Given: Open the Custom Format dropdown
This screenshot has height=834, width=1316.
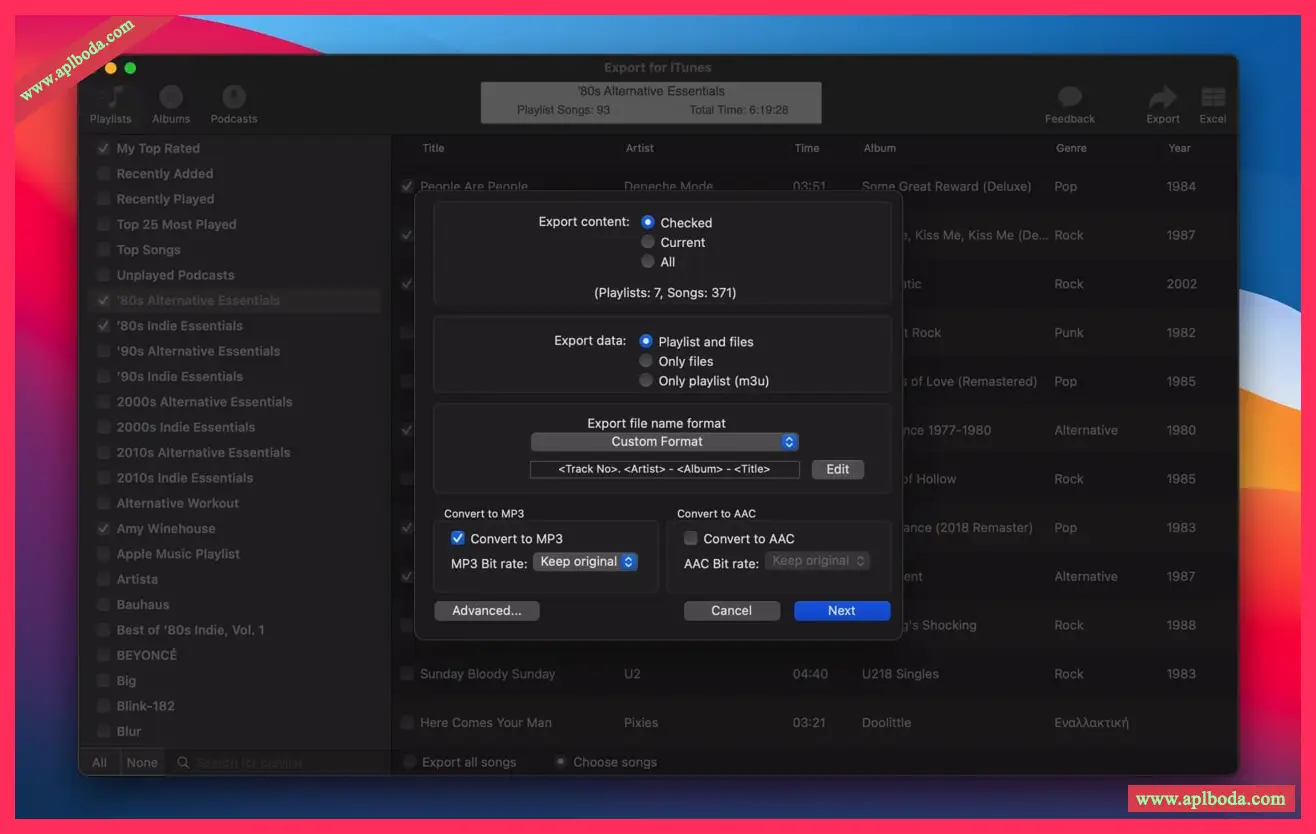Looking at the screenshot, I should (664, 442).
